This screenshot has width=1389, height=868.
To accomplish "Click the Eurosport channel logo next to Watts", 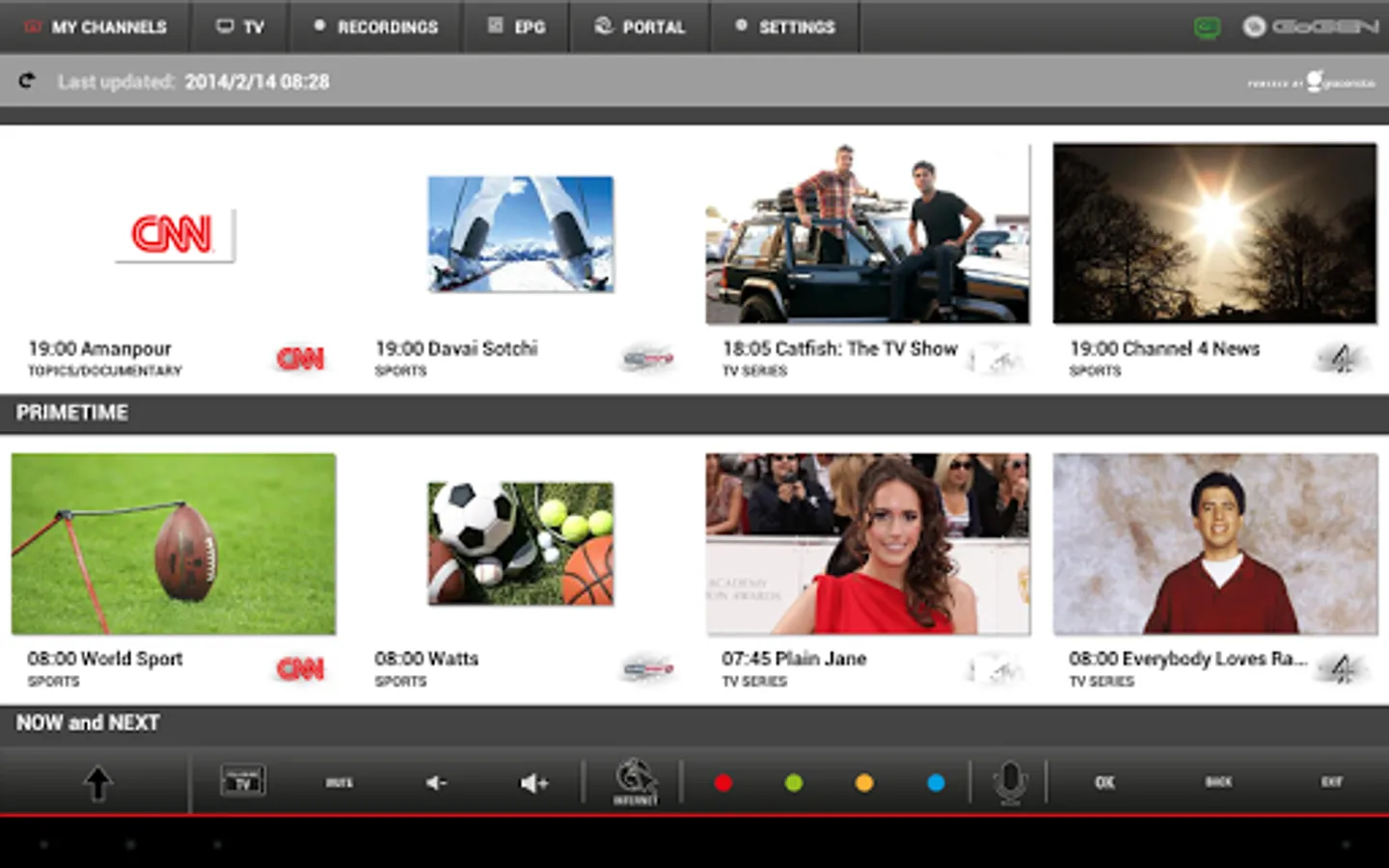I will tap(647, 669).
